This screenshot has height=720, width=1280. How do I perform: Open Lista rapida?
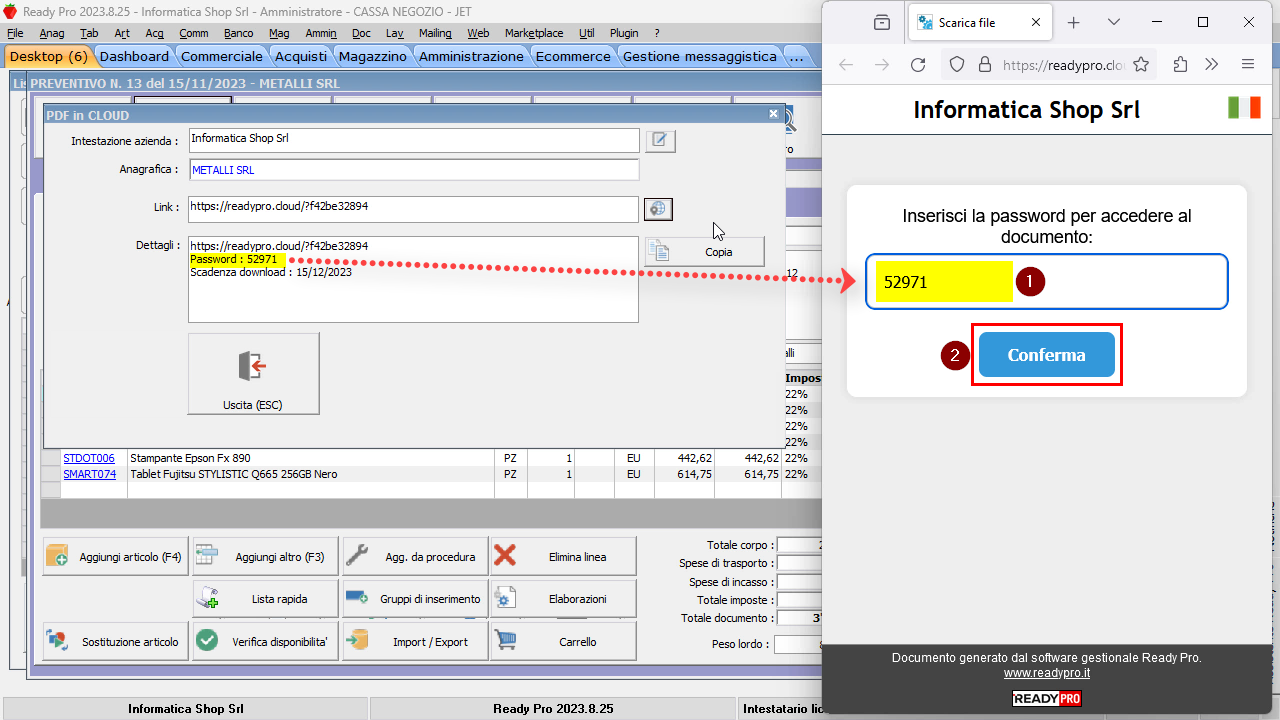pos(264,599)
